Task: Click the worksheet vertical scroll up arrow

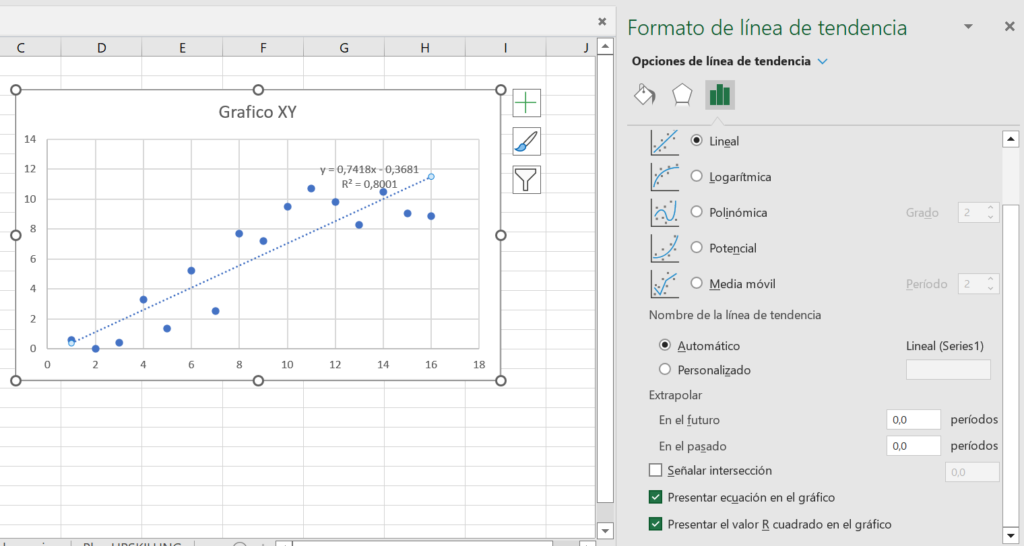Action: 605,46
